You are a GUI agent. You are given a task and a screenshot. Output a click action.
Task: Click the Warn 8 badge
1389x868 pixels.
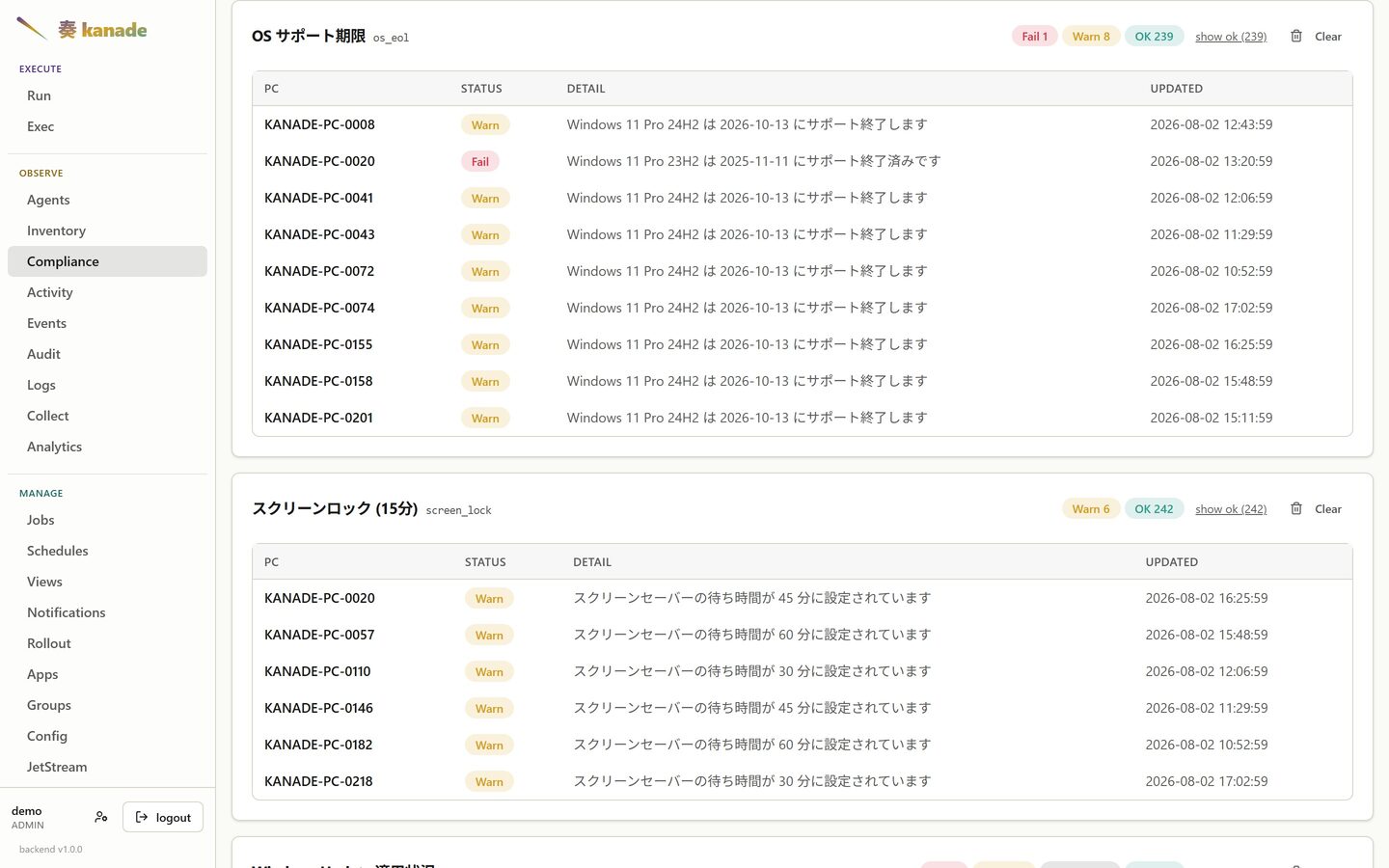tap(1091, 37)
